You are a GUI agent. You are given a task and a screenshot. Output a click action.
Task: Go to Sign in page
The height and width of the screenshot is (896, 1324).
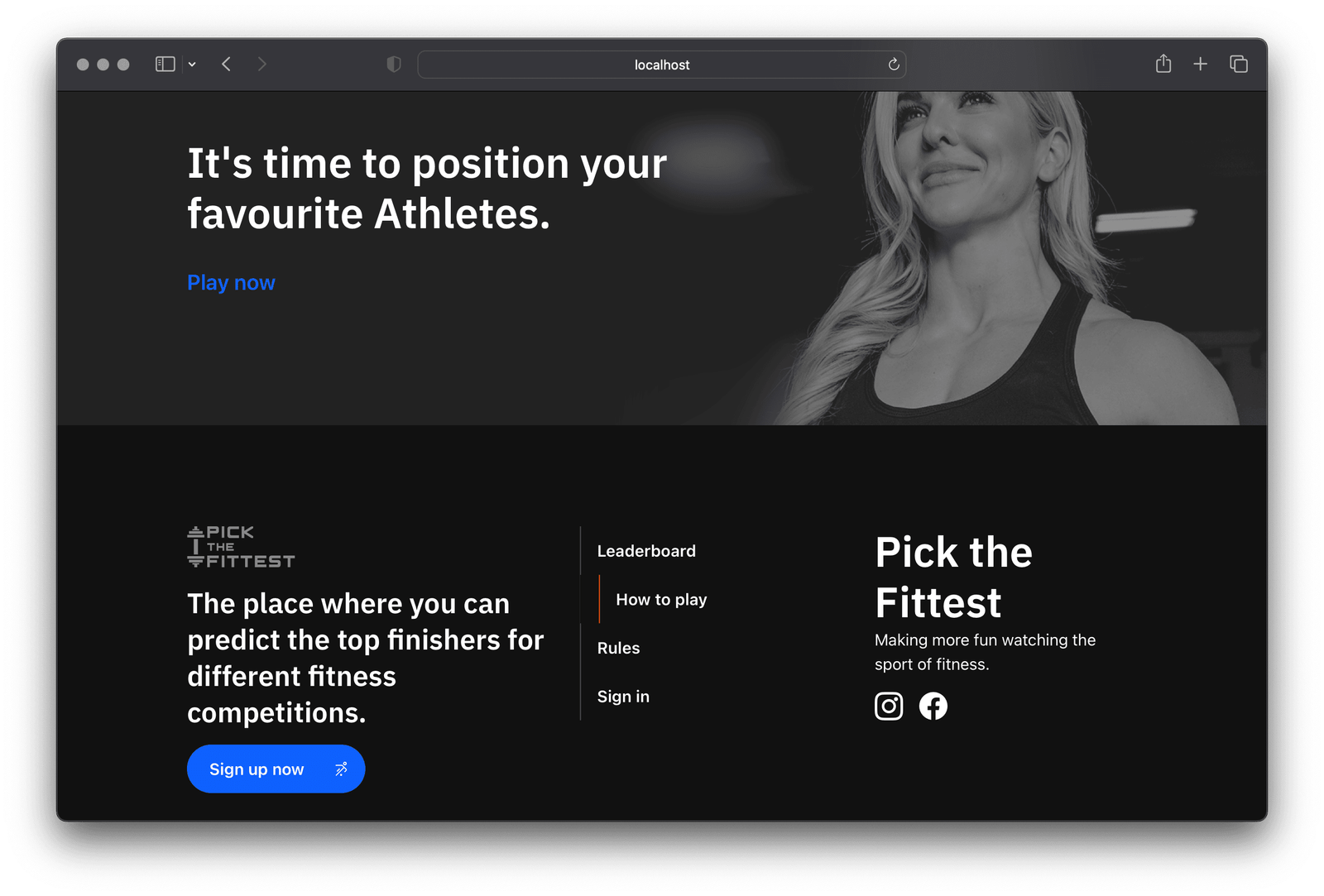(x=623, y=697)
